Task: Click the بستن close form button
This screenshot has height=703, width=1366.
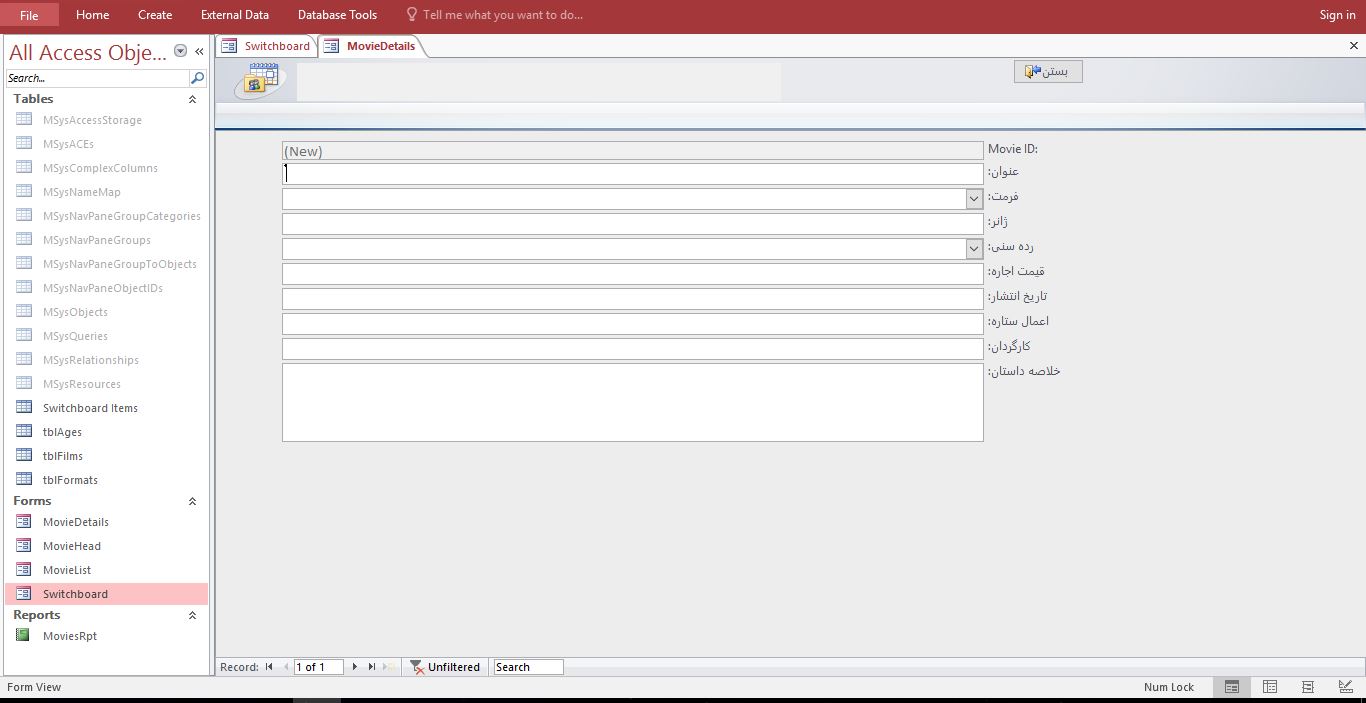Action: (x=1048, y=72)
